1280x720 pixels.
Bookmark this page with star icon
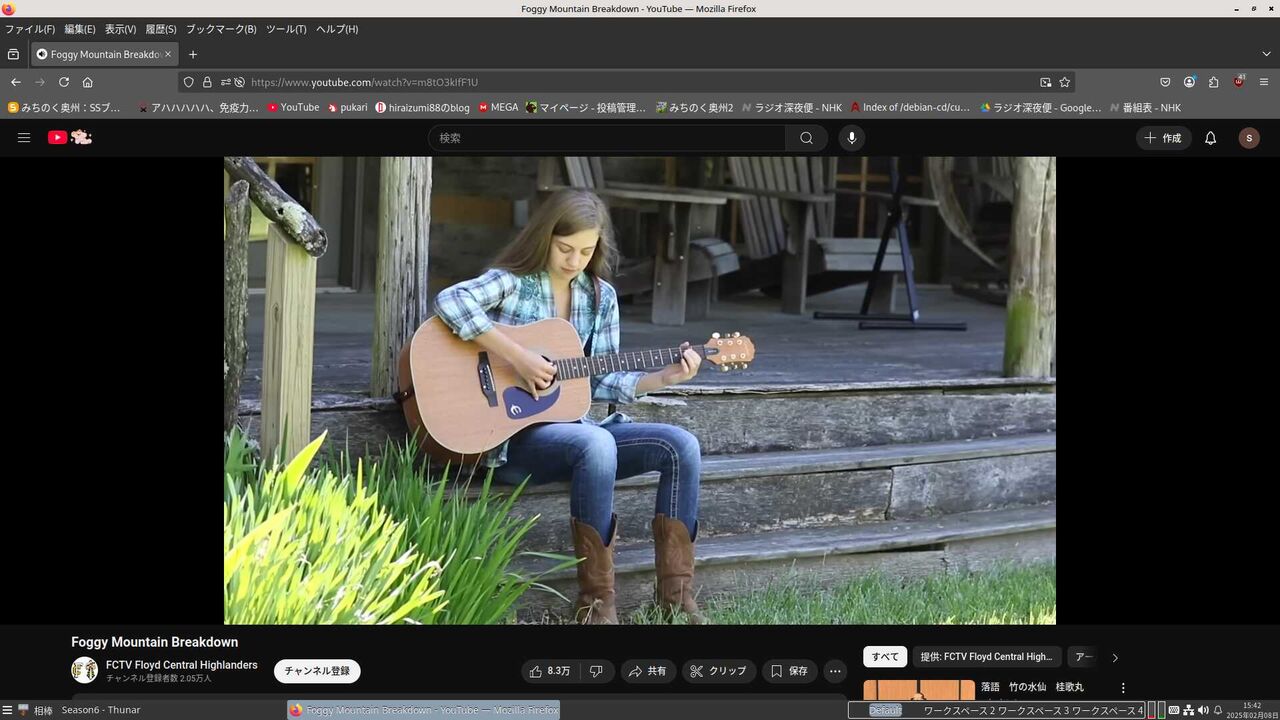click(1065, 82)
